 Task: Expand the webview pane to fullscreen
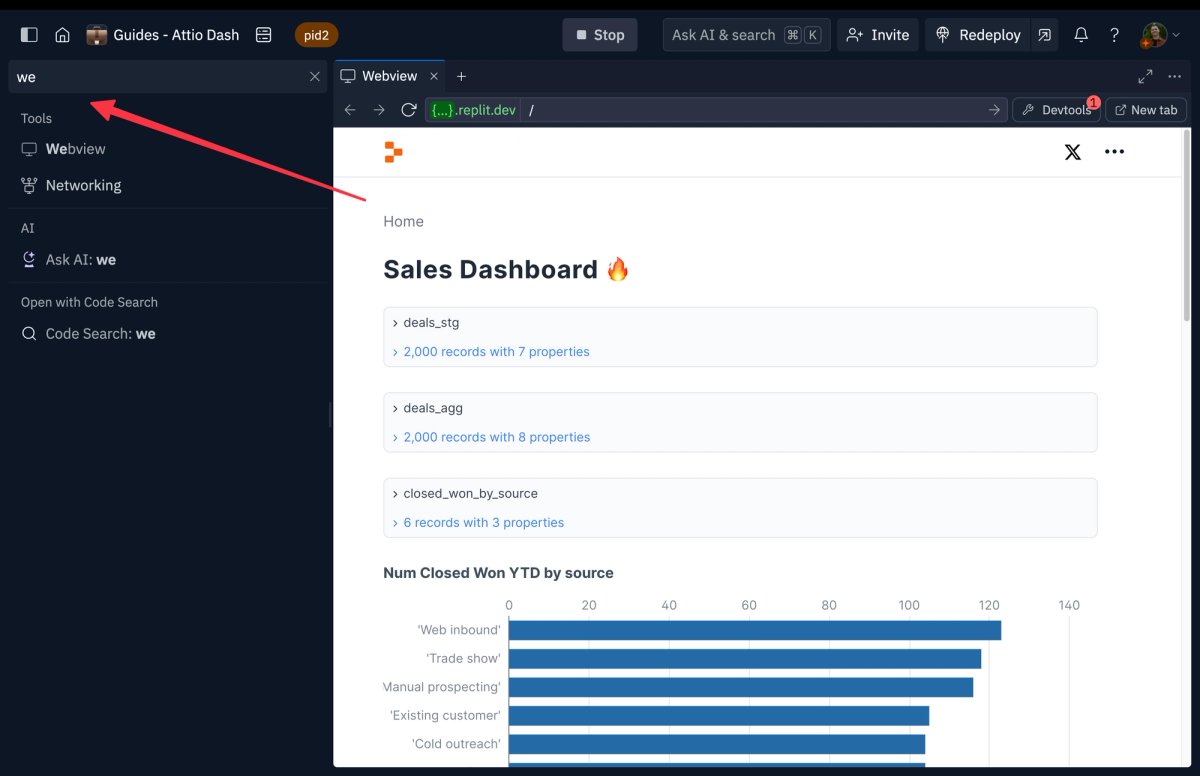(x=1144, y=75)
